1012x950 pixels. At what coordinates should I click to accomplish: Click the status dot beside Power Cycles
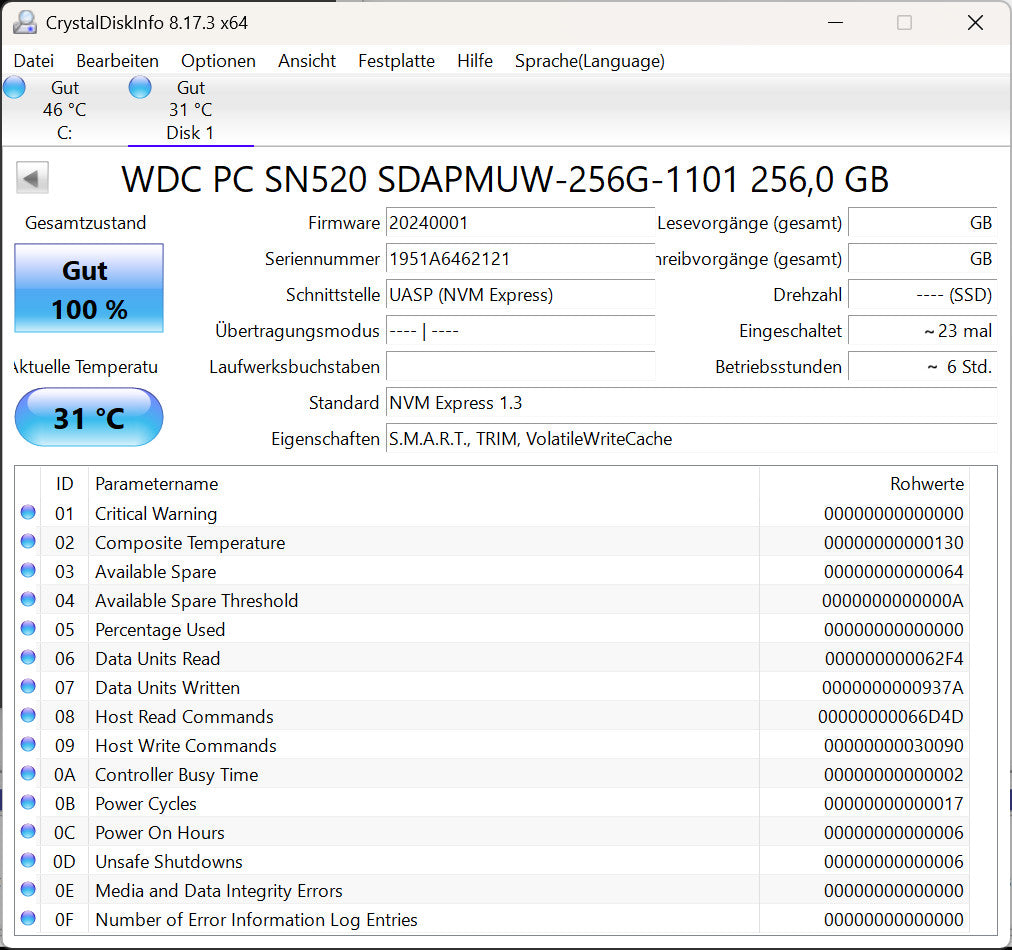[29, 803]
